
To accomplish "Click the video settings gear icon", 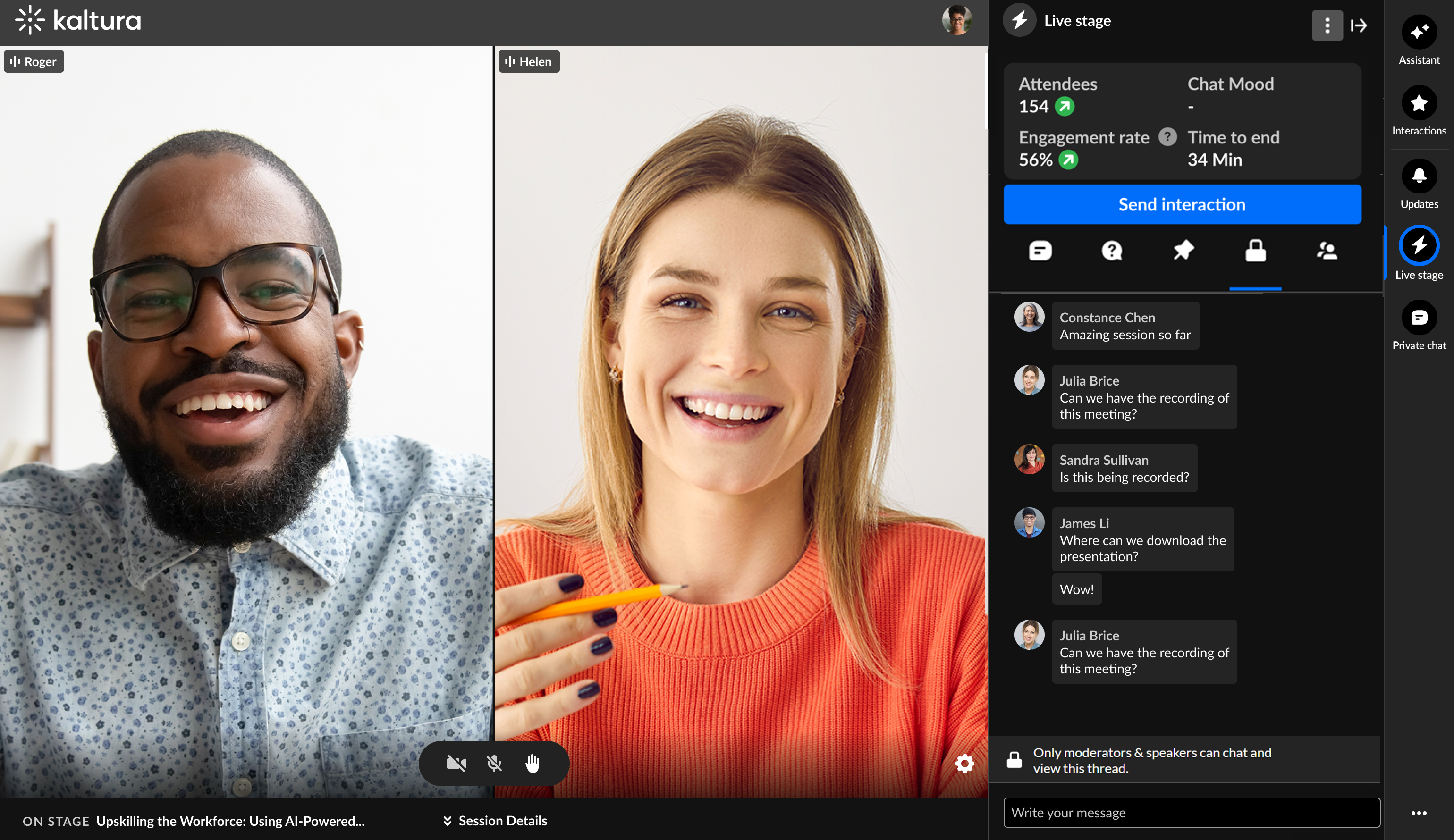I will (x=964, y=763).
